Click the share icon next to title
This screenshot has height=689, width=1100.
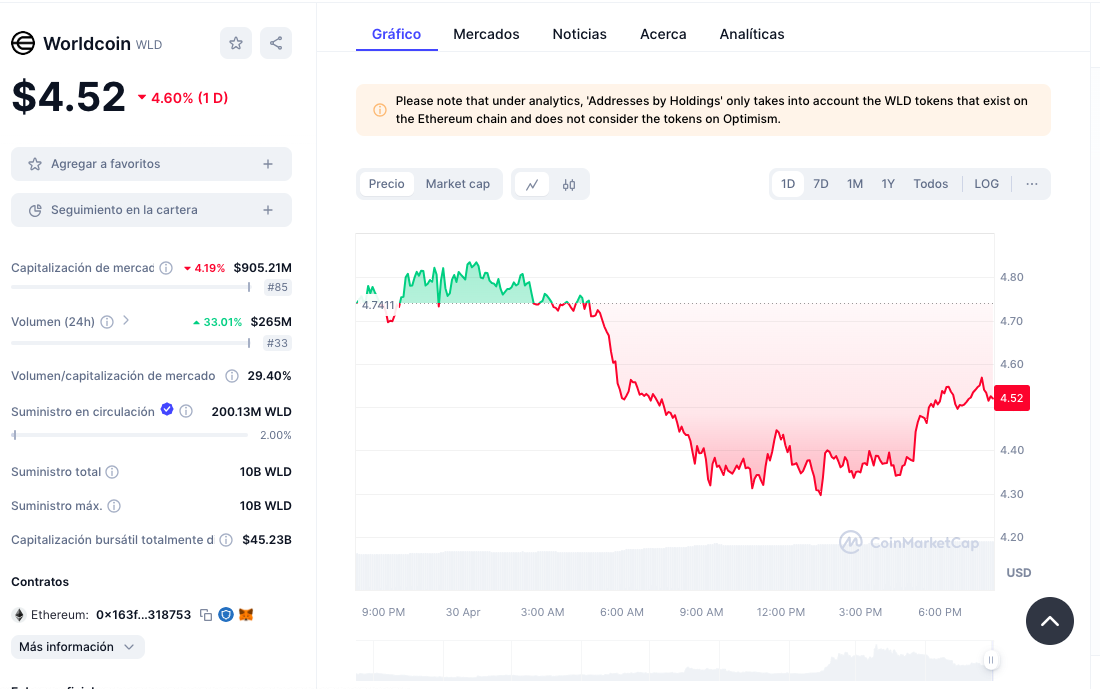276,43
